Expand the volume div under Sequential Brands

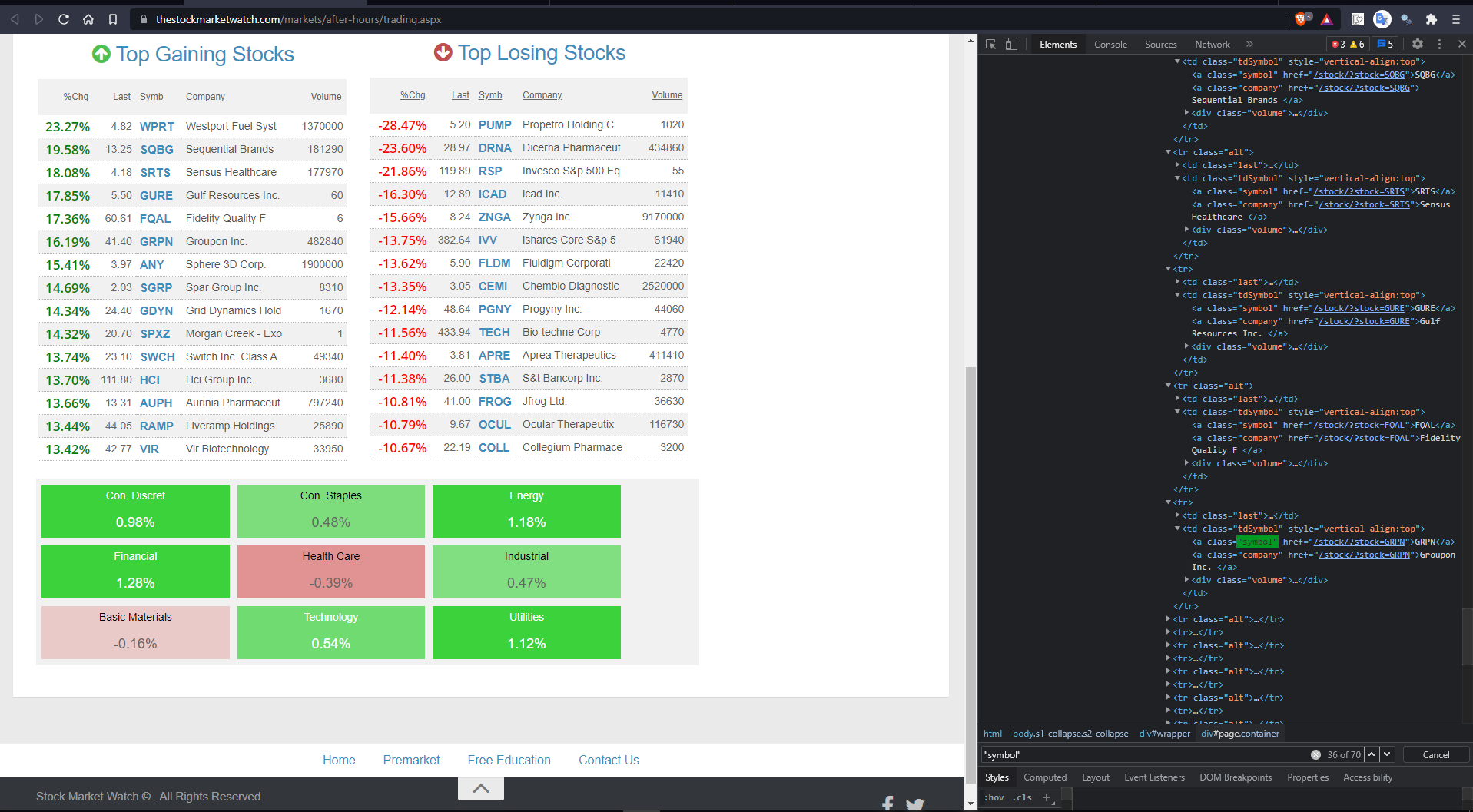tap(1186, 113)
